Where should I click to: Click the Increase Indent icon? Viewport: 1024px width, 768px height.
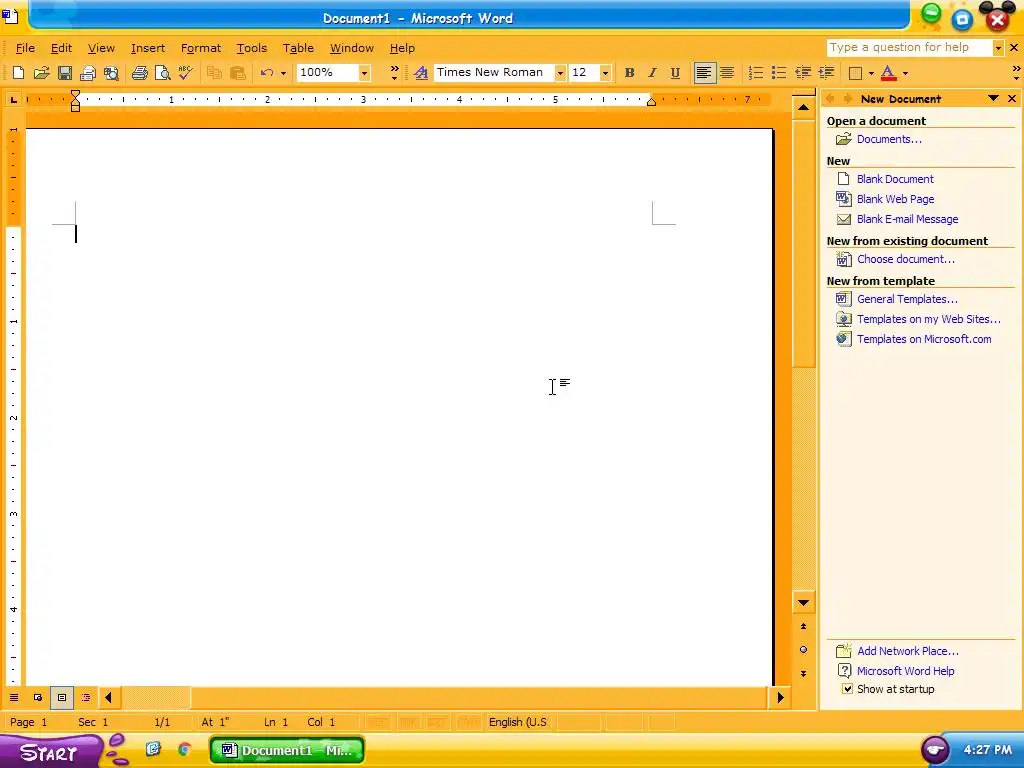(826, 72)
